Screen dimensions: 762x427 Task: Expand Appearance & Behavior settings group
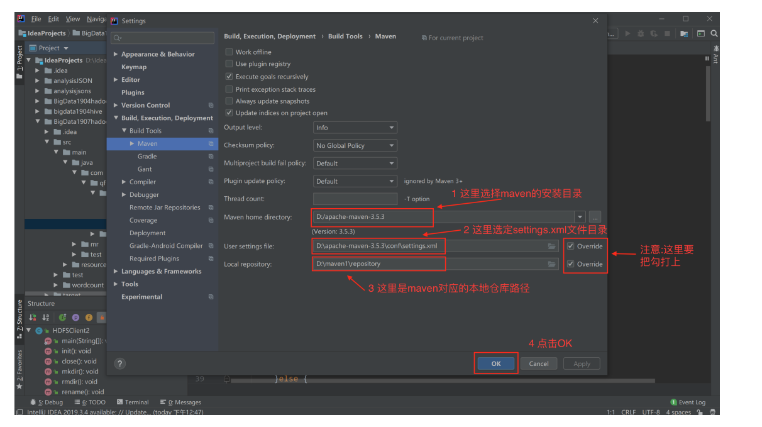(116, 54)
